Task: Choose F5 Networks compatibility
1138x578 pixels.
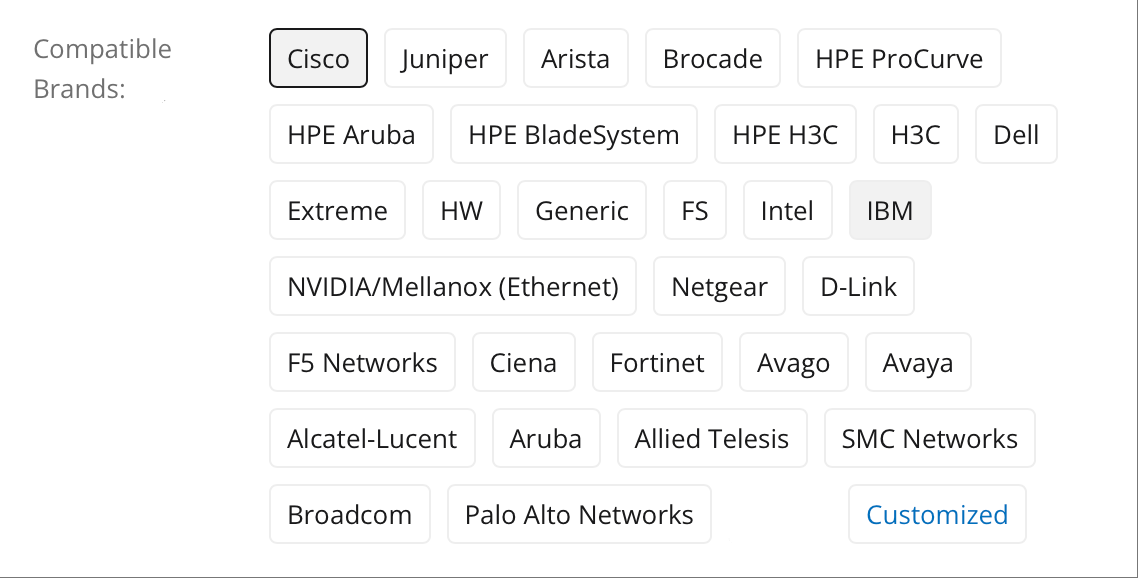Action: coord(362,363)
